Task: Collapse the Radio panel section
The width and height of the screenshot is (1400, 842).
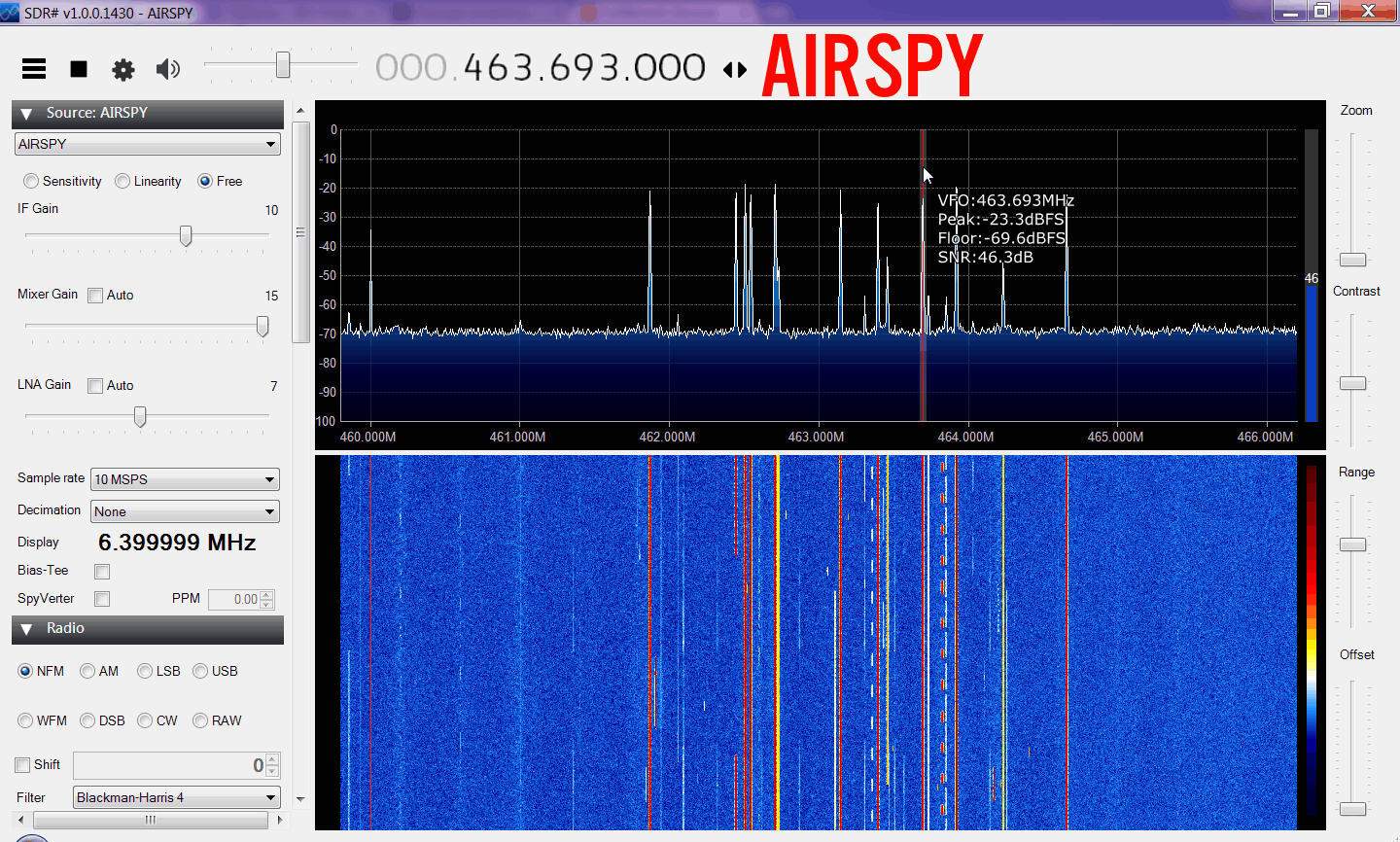Action: (27, 629)
